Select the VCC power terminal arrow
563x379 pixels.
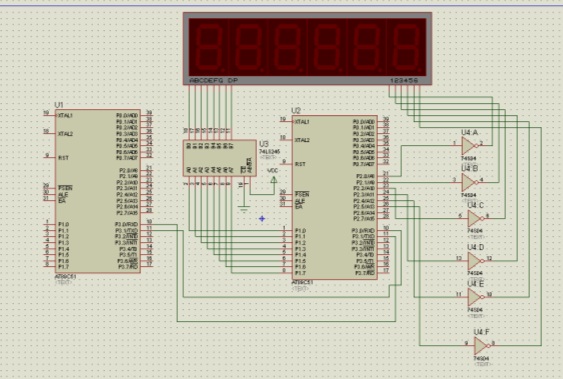pyautogui.click(x=274, y=179)
